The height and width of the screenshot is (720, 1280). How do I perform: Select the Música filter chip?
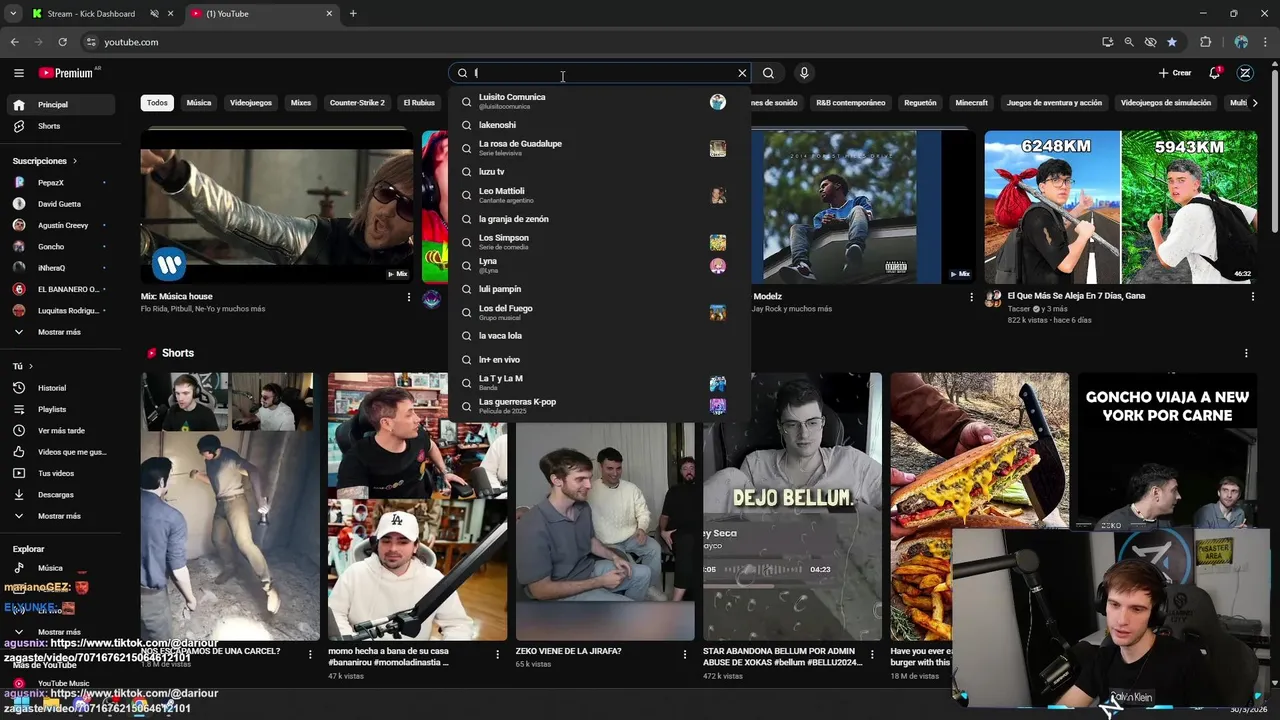199,103
